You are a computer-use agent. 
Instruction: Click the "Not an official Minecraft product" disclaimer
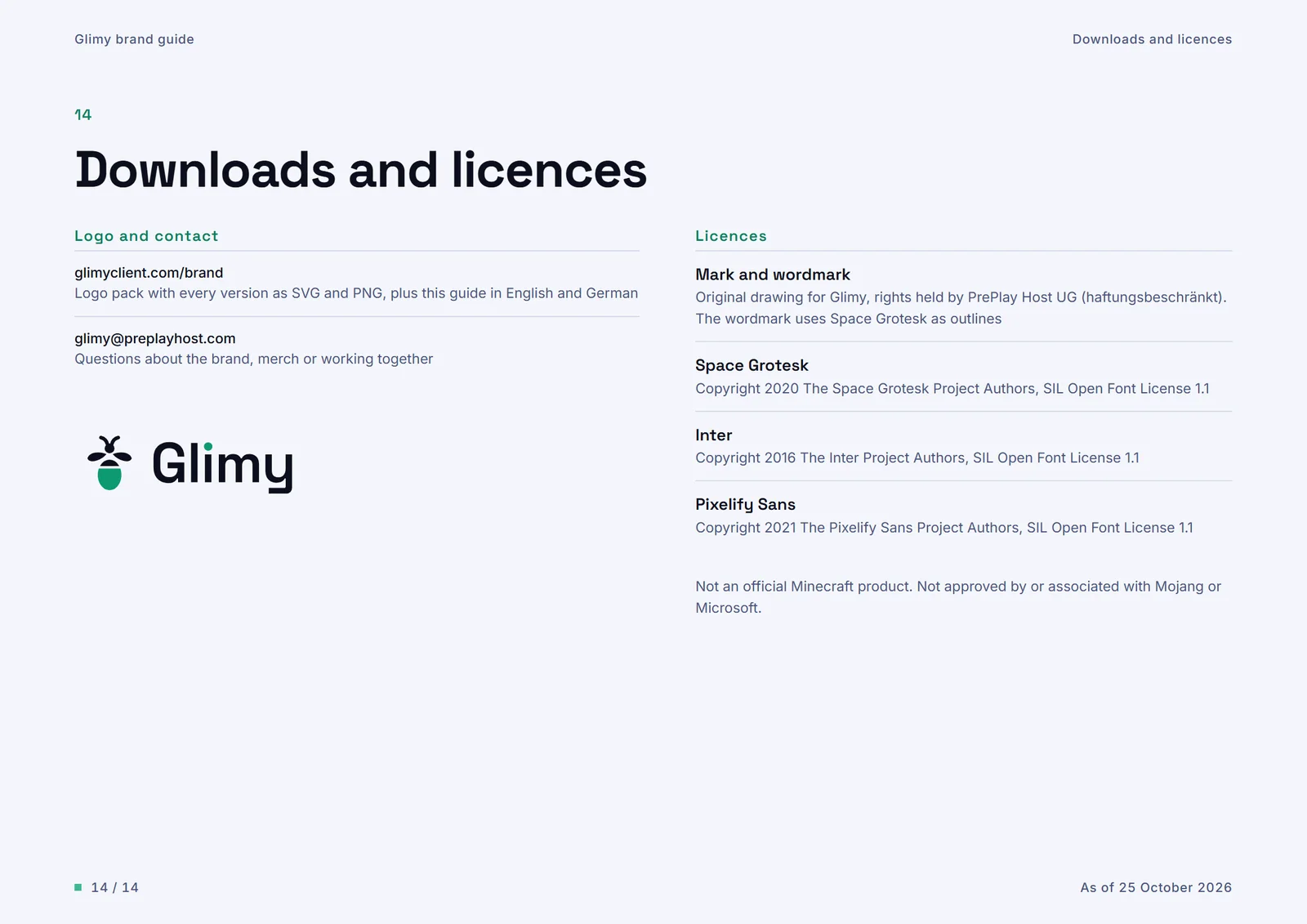tap(958, 597)
